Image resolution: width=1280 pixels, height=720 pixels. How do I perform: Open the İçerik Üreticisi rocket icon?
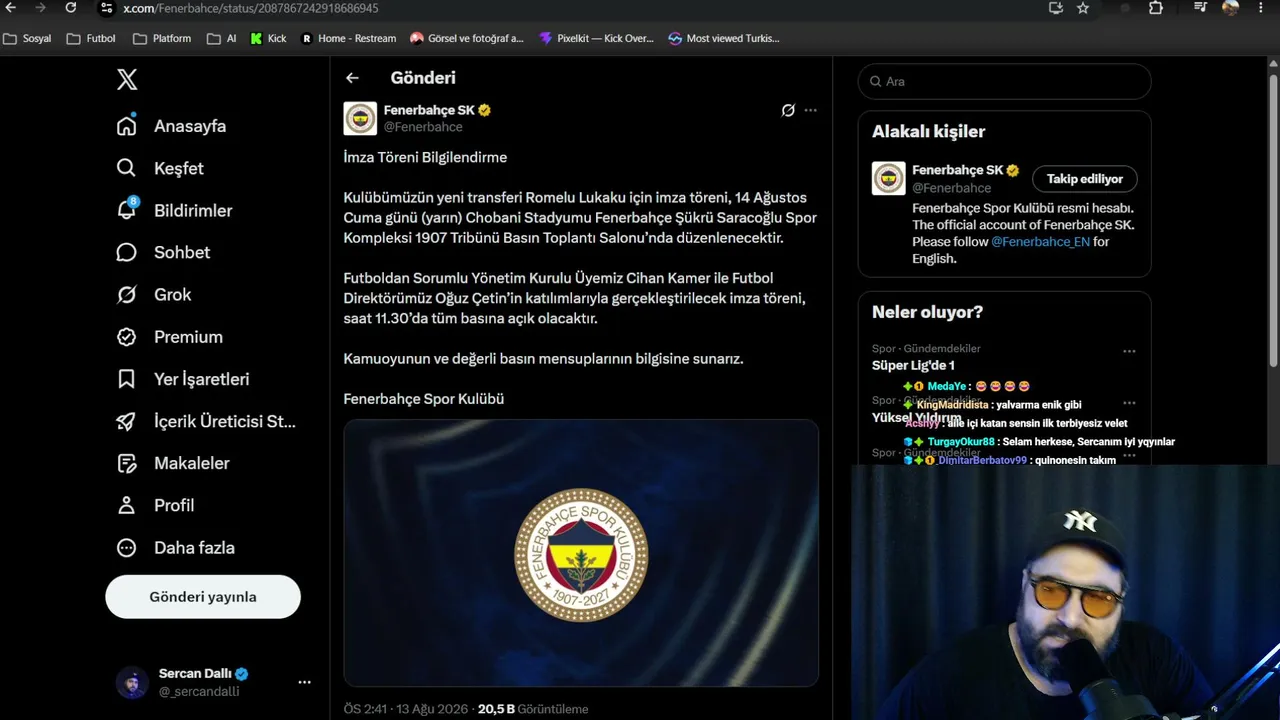pyautogui.click(x=126, y=421)
